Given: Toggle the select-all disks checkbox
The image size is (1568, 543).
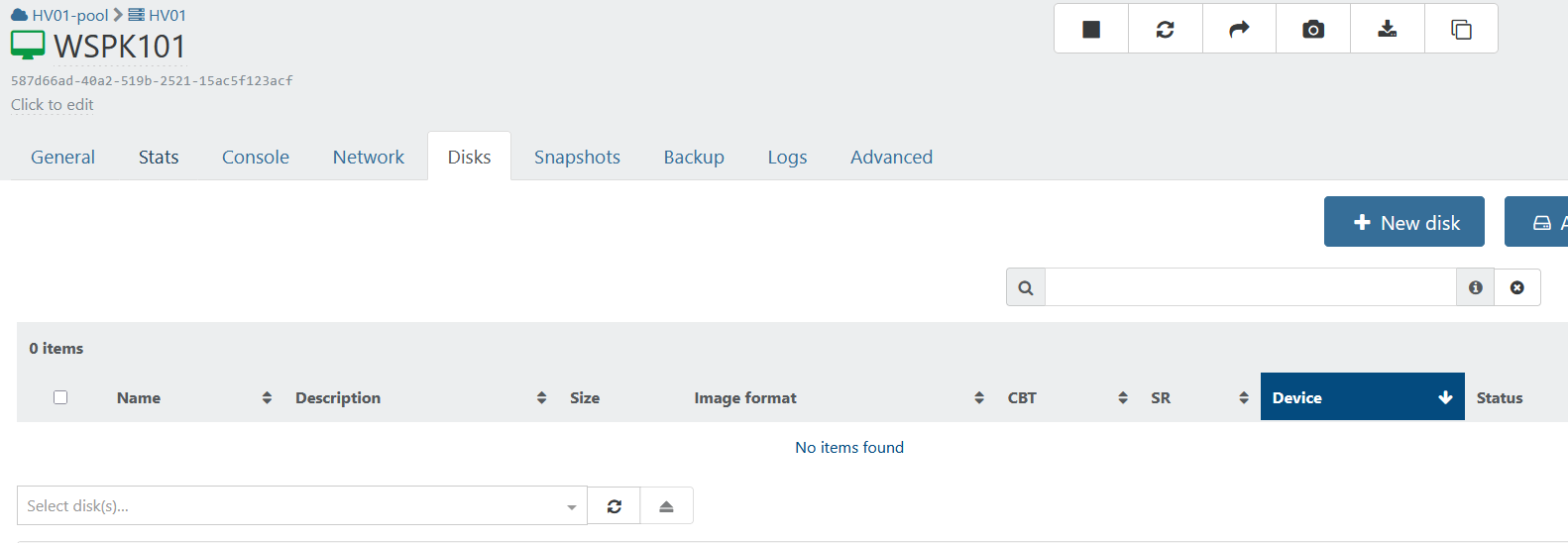Looking at the screenshot, I should 60,397.
